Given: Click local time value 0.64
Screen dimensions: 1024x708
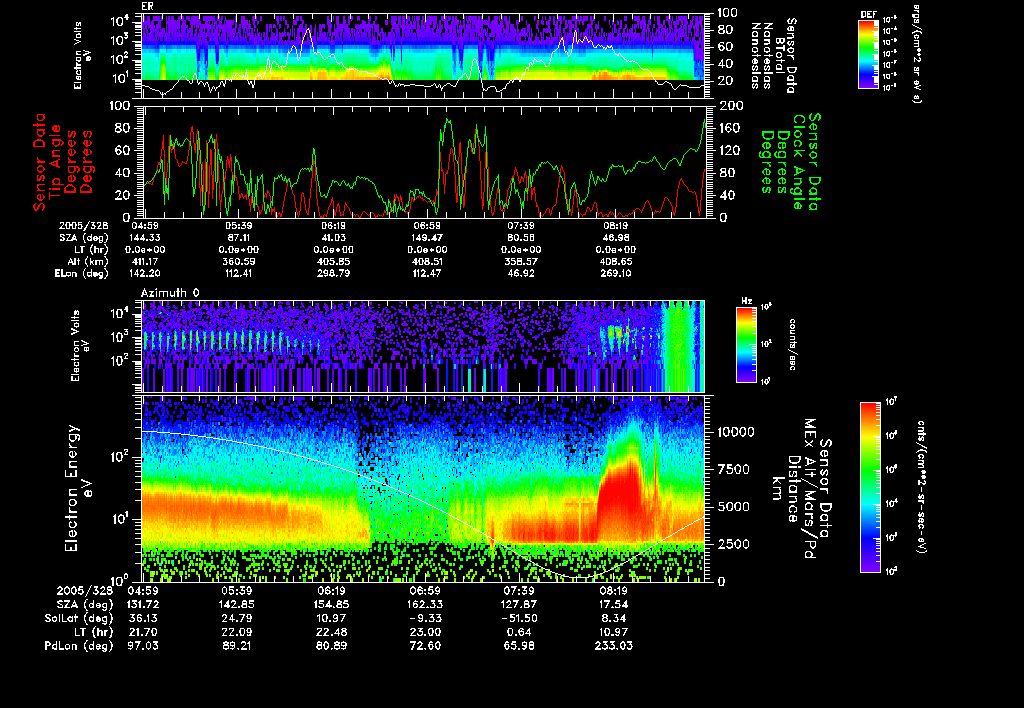Looking at the screenshot, I should [x=519, y=632].
